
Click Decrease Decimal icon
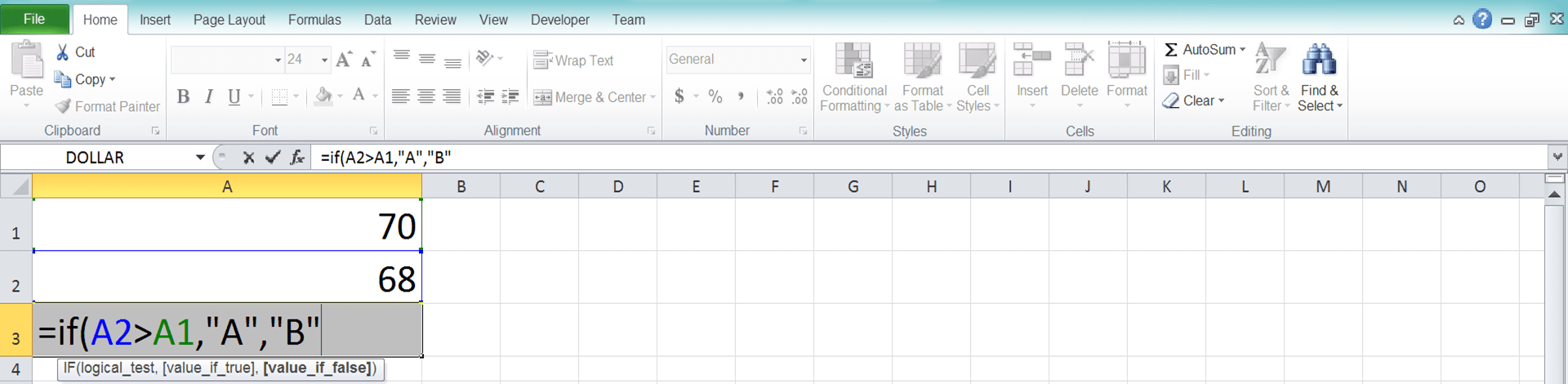(x=800, y=96)
